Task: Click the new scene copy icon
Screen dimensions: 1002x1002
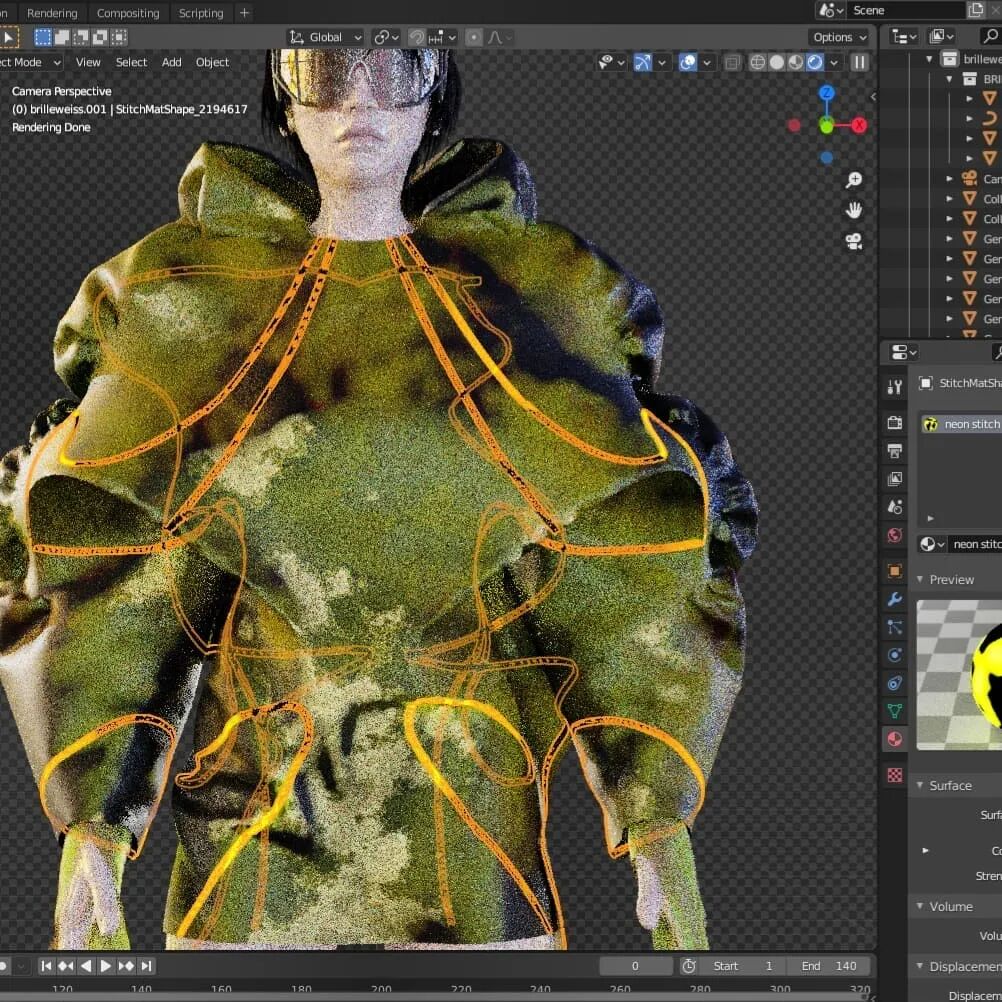Action: point(975,10)
